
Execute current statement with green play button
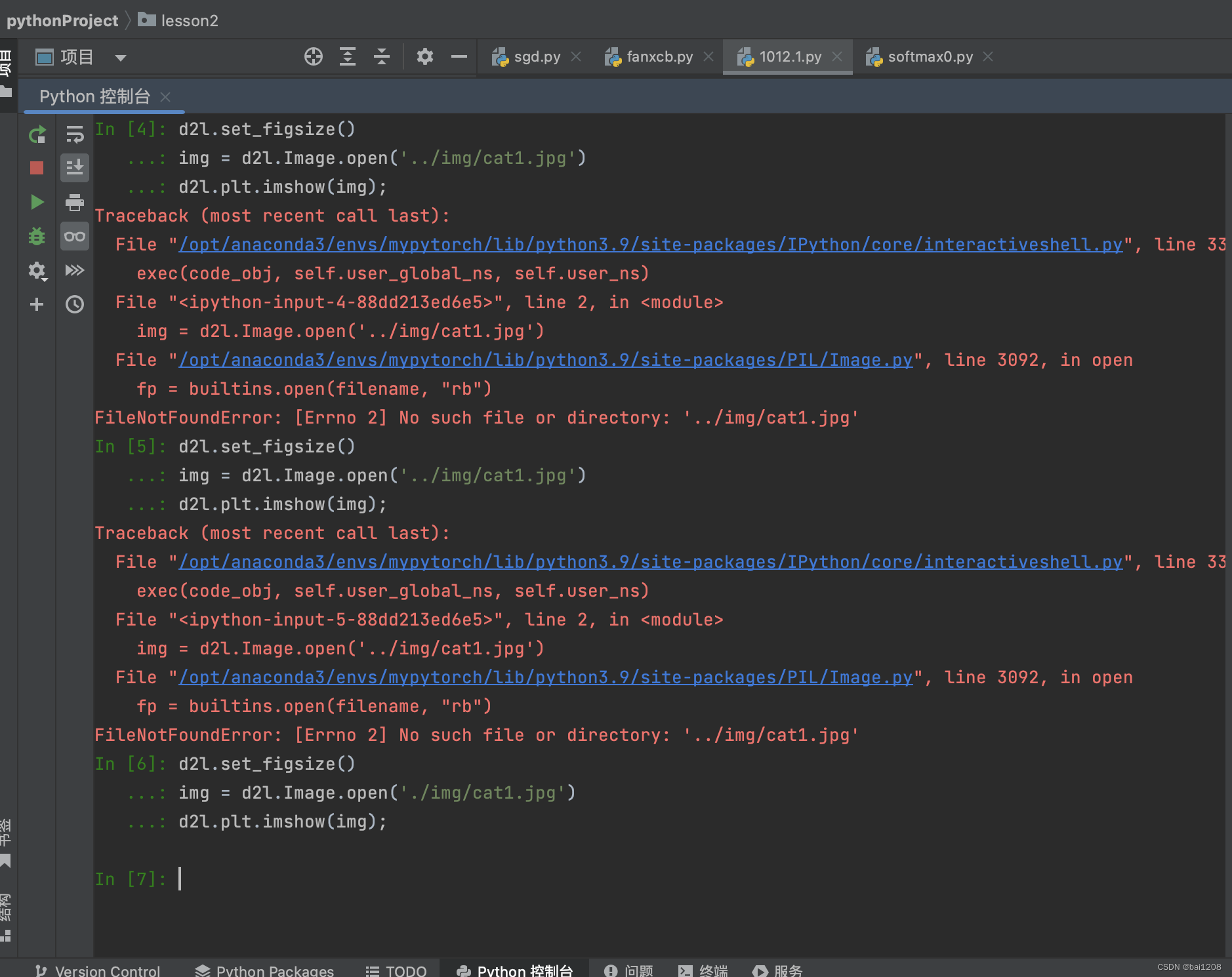(x=37, y=203)
